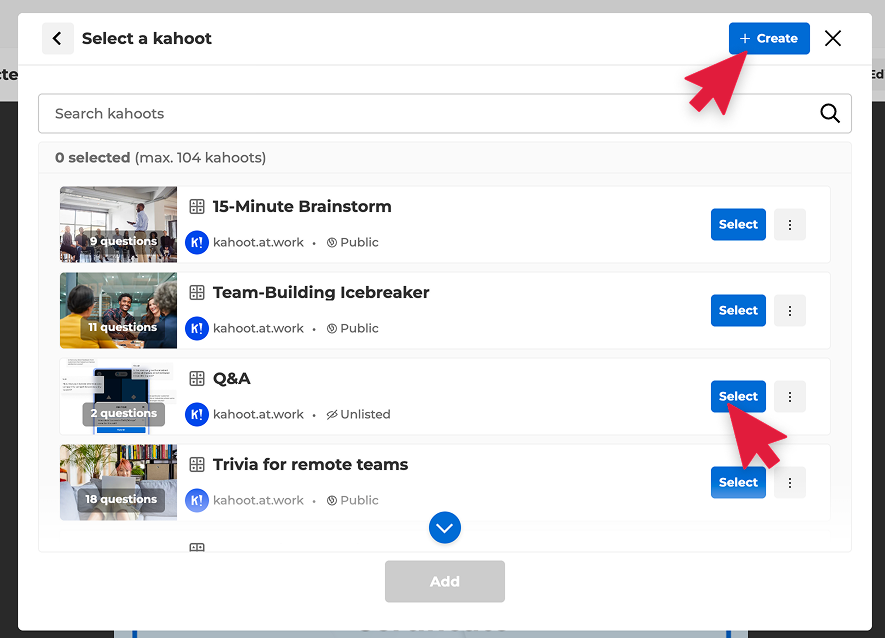Click the kahoot type icon beside 15-Minute Brainstorm
Screen dimensions: 885x638
[x=197, y=207]
